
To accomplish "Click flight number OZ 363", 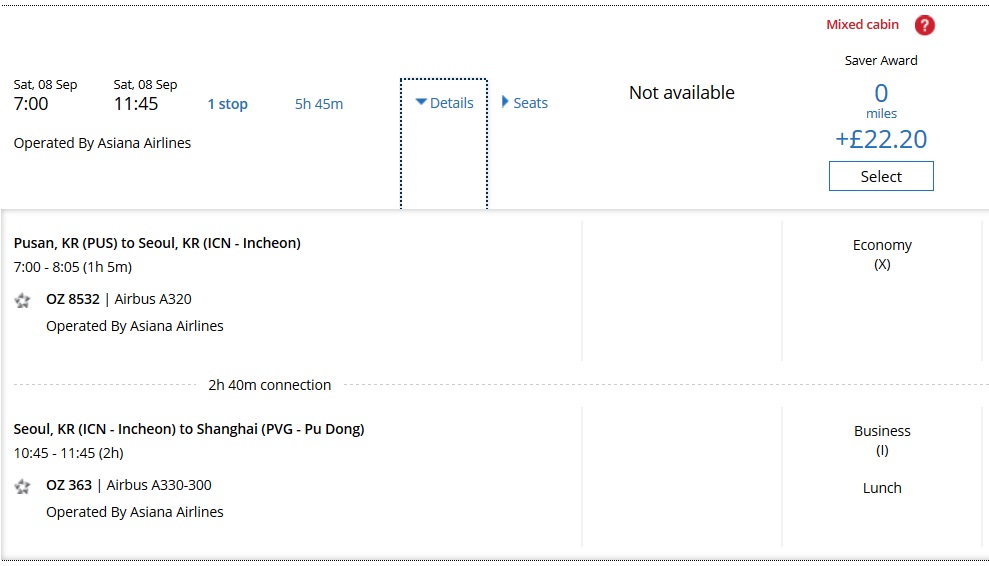I will click(x=69, y=485).
